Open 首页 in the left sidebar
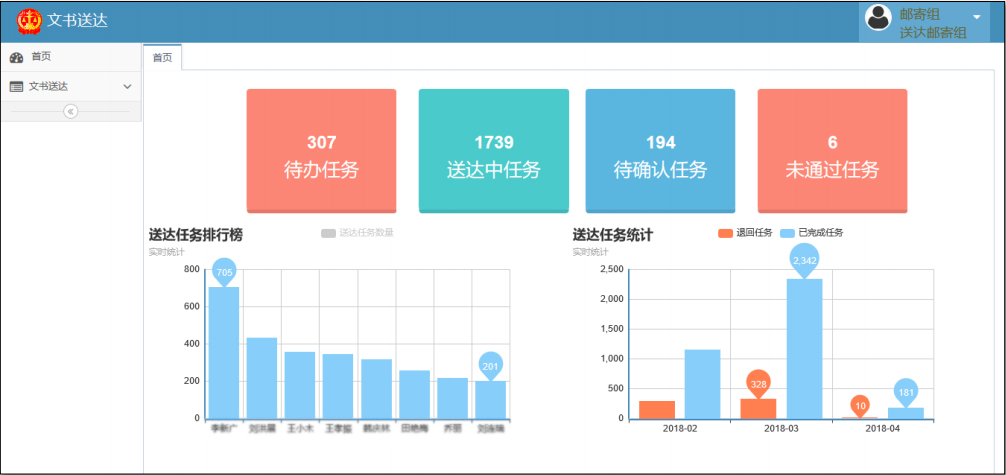The height and width of the screenshot is (475, 1006). point(71,57)
